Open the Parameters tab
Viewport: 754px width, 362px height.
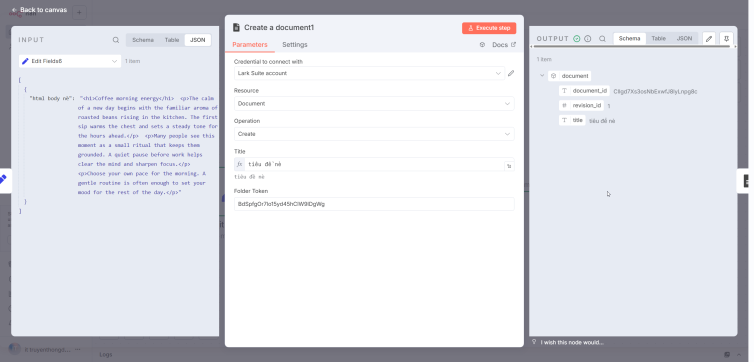(x=250, y=45)
